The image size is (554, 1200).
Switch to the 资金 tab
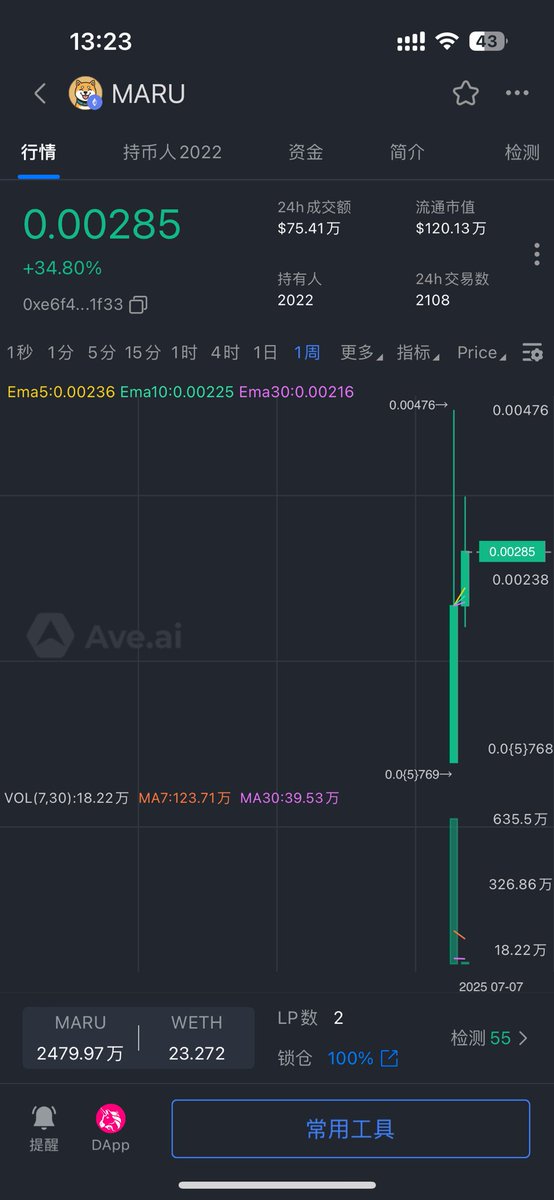pyautogui.click(x=305, y=152)
